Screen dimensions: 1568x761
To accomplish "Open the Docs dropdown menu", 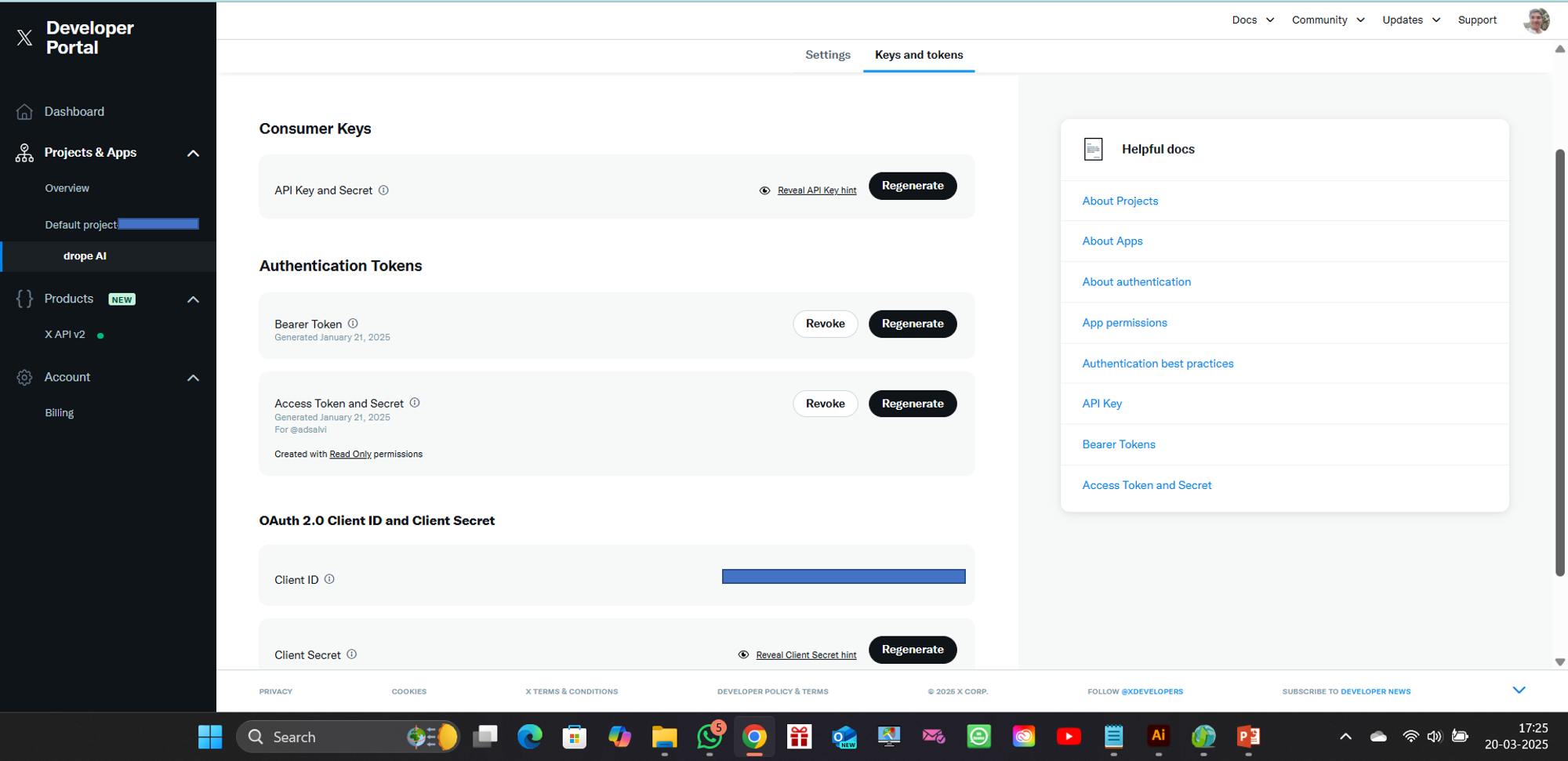I will click(x=1253, y=20).
